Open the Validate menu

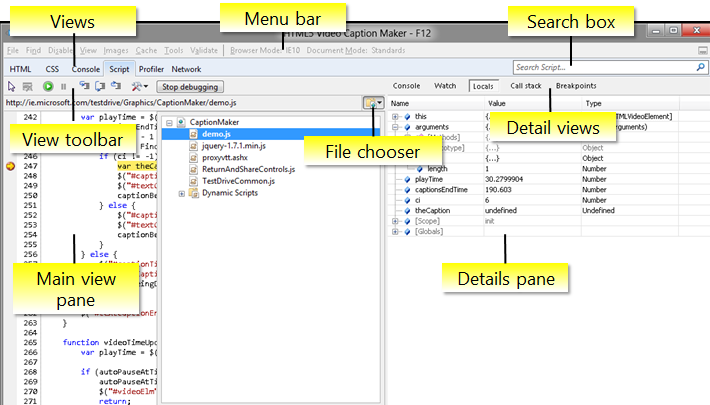204,50
